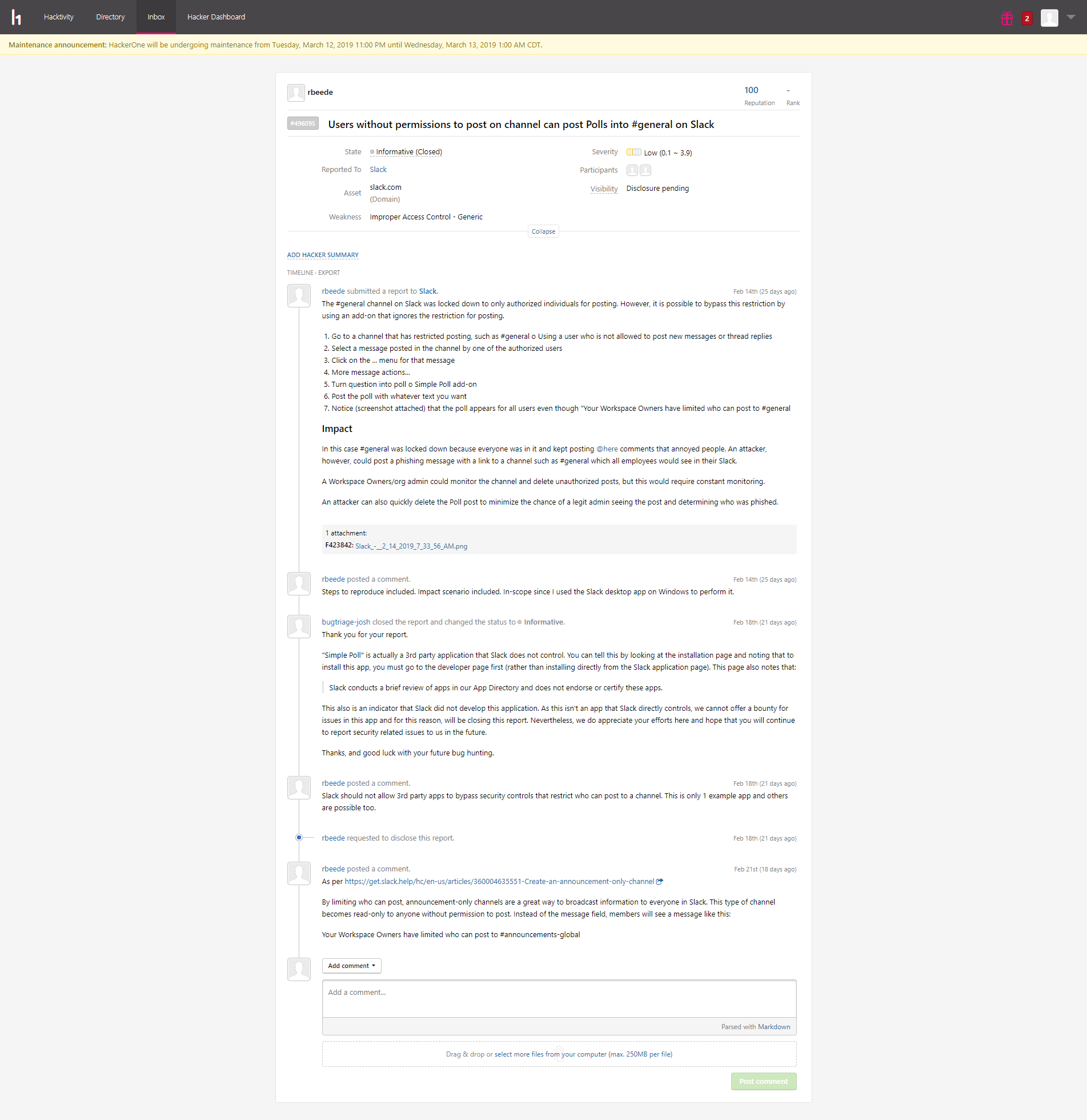Image resolution: width=1087 pixels, height=1120 pixels.
Task: Open the Hacktivity tab
Action: (x=59, y=17)
